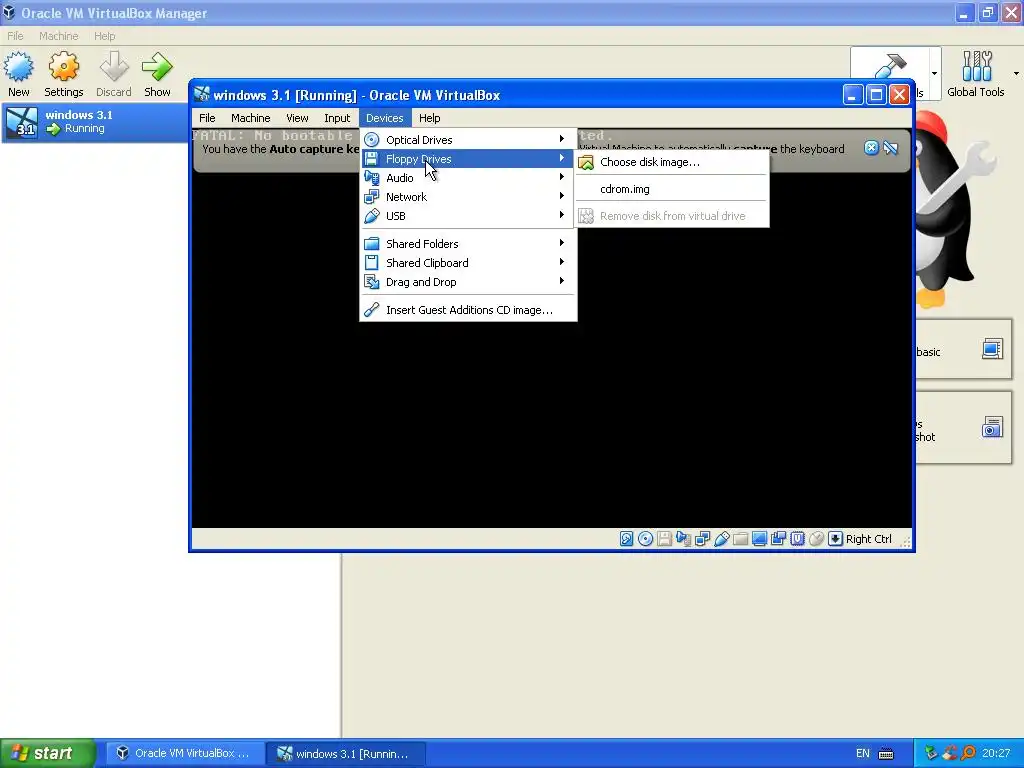Expand the Audio submenu
This screenshot has height=768, width=1024.
[x=468, y=178]
